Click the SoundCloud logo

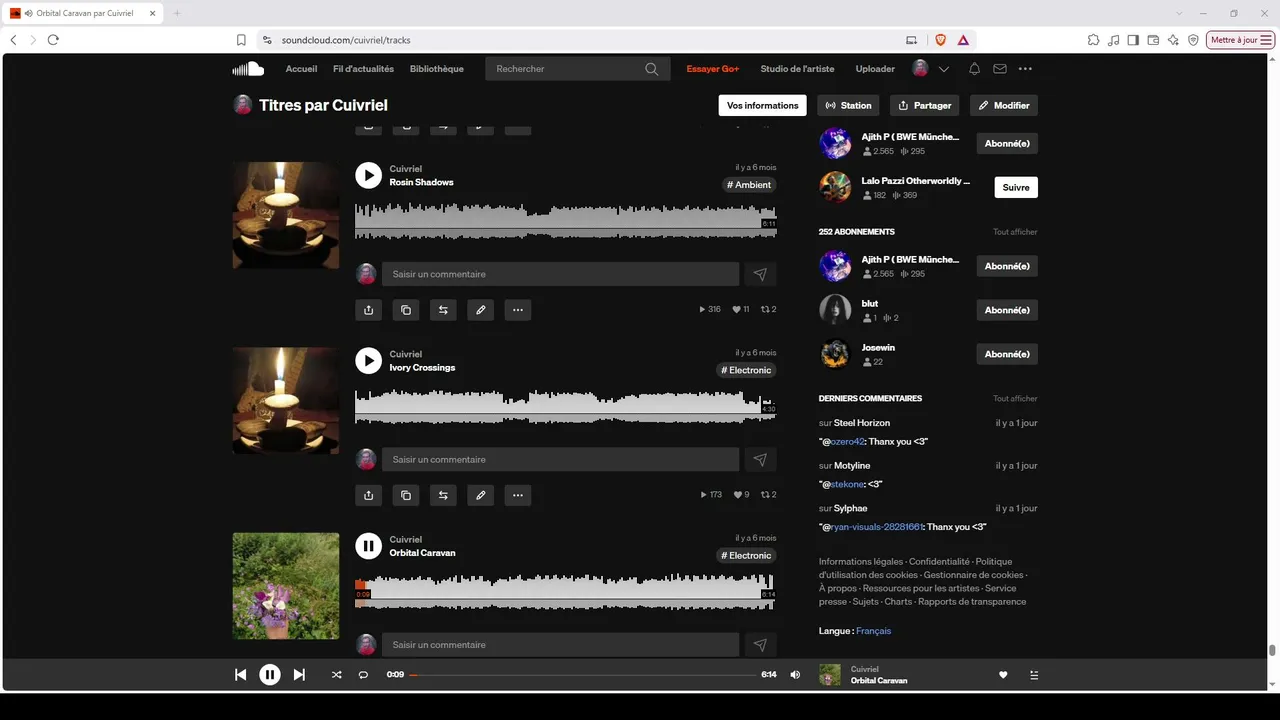coord(248,69)
